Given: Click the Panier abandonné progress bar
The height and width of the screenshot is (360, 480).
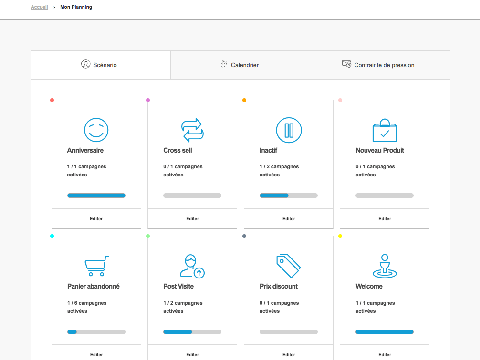Looking at the screenshot, I should tap(96, 332).
